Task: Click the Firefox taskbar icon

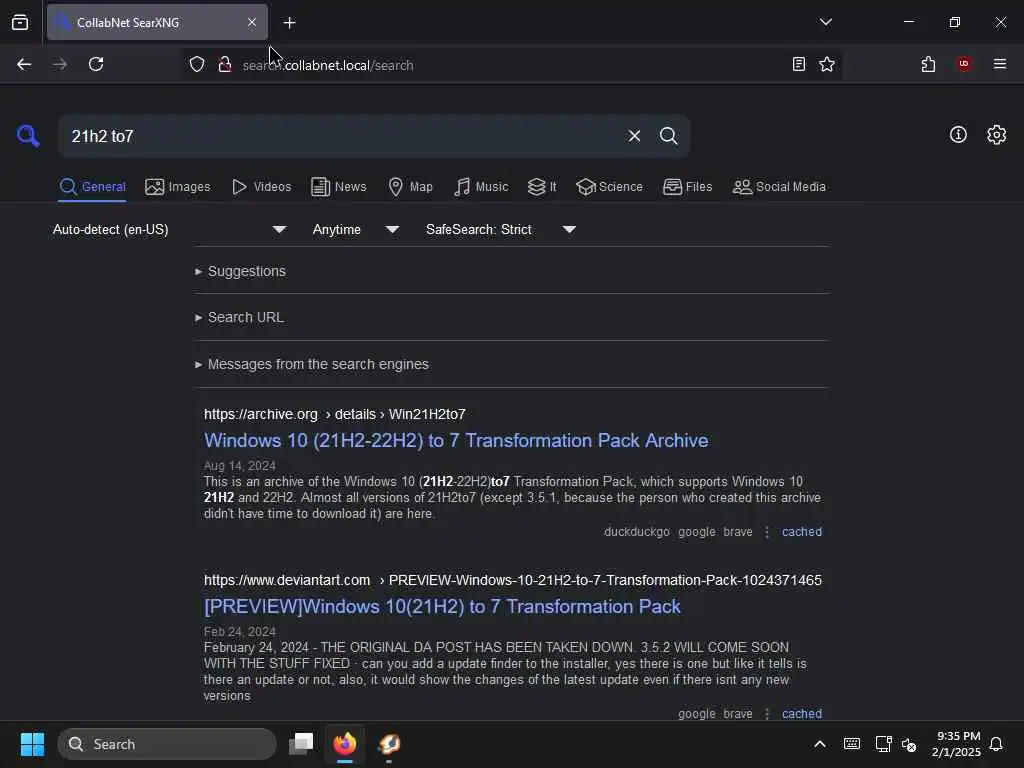Action: click(x=345, y=743)
